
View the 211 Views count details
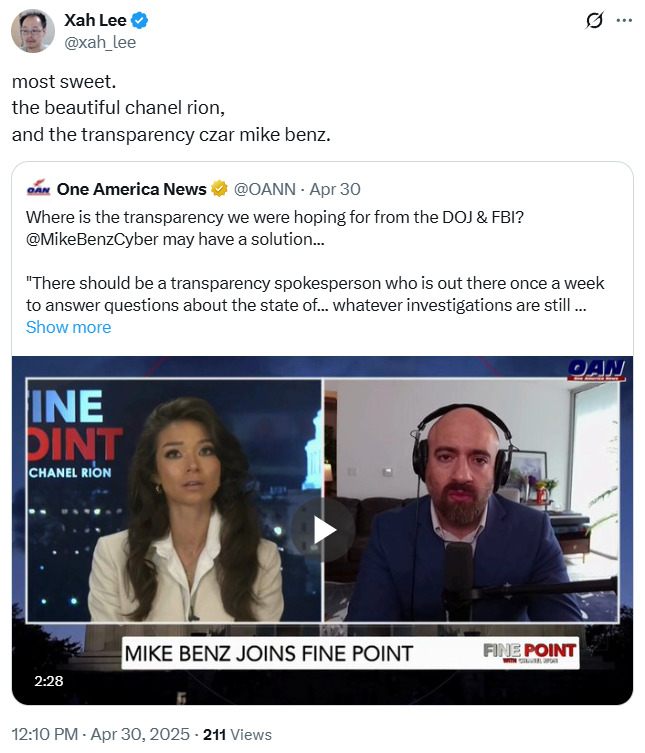point(237,734)
